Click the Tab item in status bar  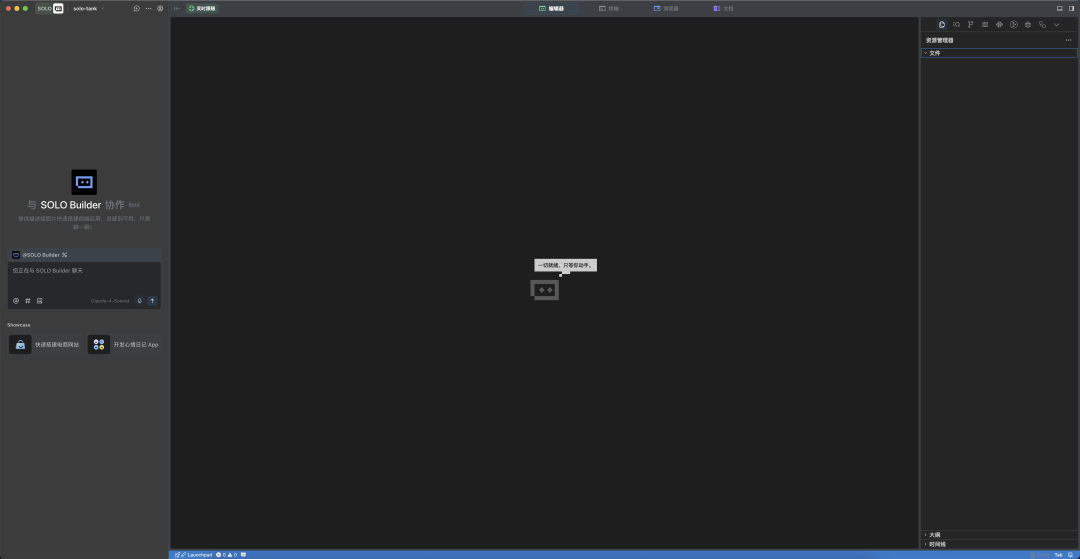(1058, 555)
